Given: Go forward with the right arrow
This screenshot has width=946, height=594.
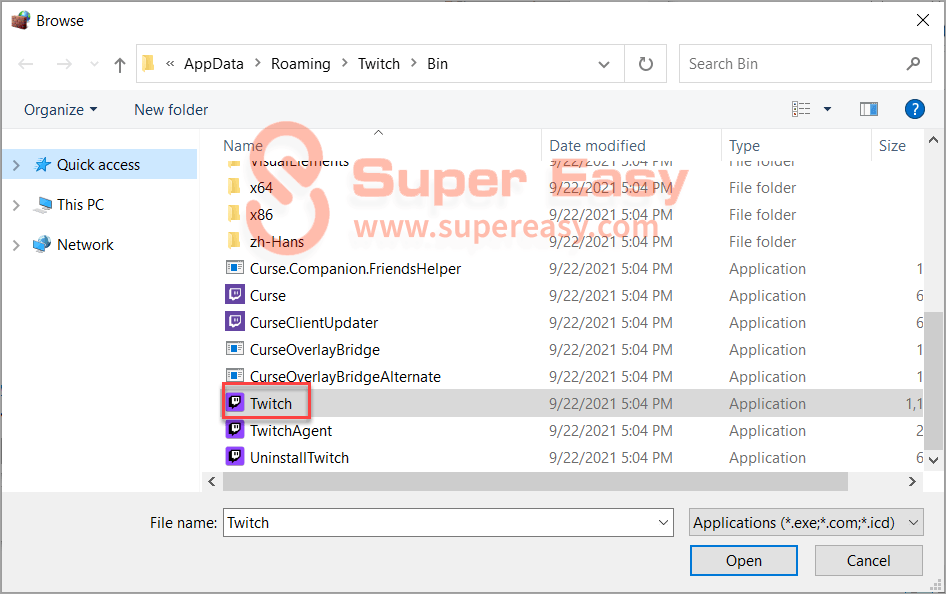Looking at the screenshot, I should point(64,64).
